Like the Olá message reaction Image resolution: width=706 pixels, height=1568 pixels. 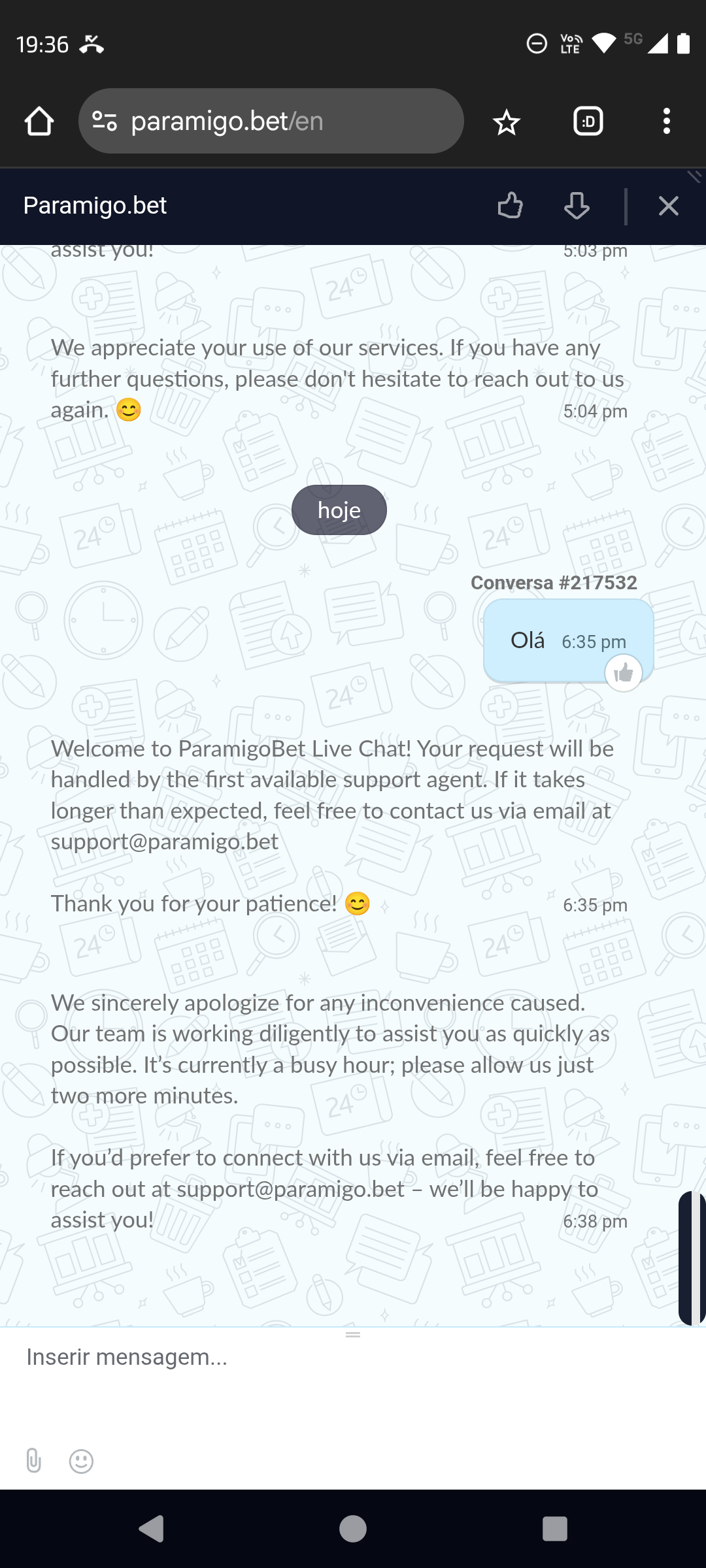coord(624,672)
